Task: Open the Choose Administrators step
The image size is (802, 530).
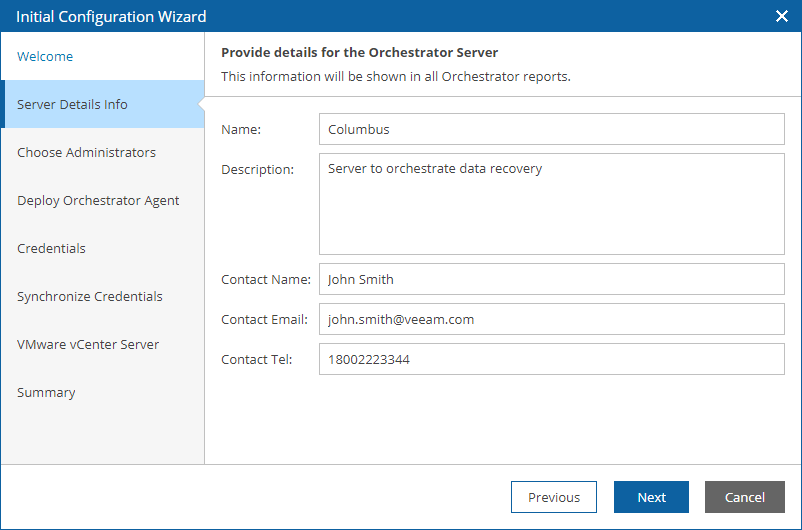Action: 102,152
